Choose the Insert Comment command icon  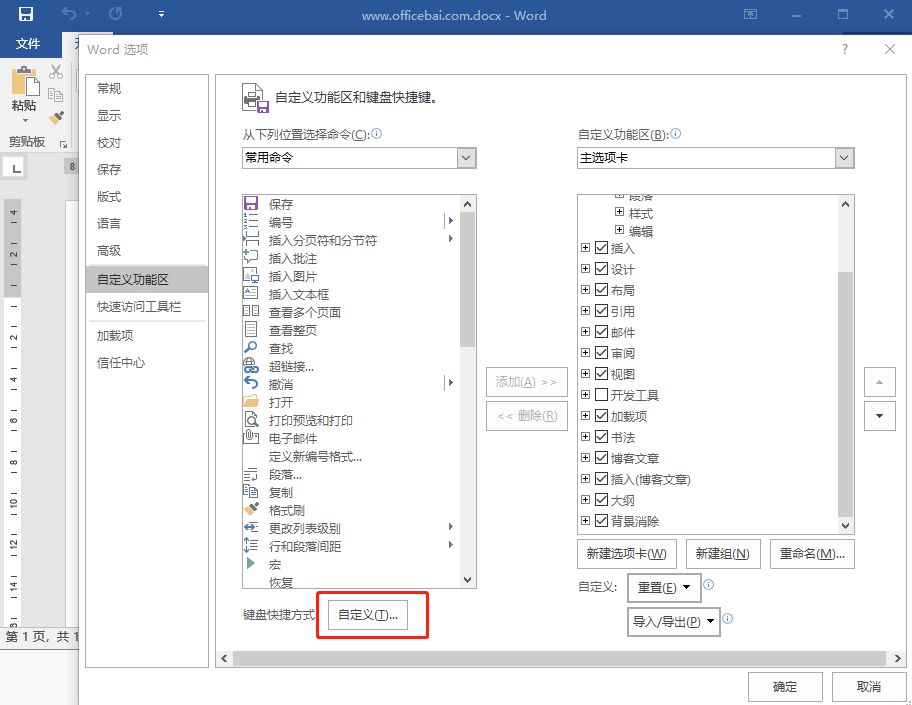251,258
